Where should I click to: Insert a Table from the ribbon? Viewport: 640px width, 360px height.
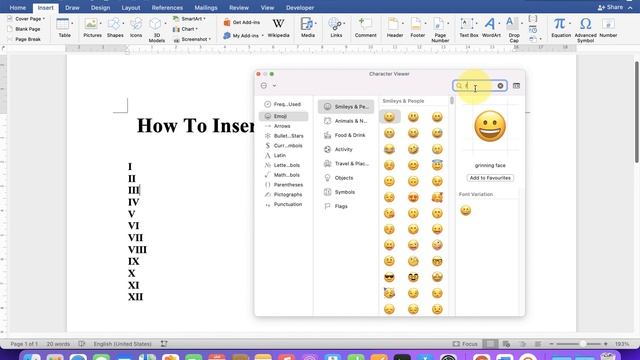click(64, 28)
